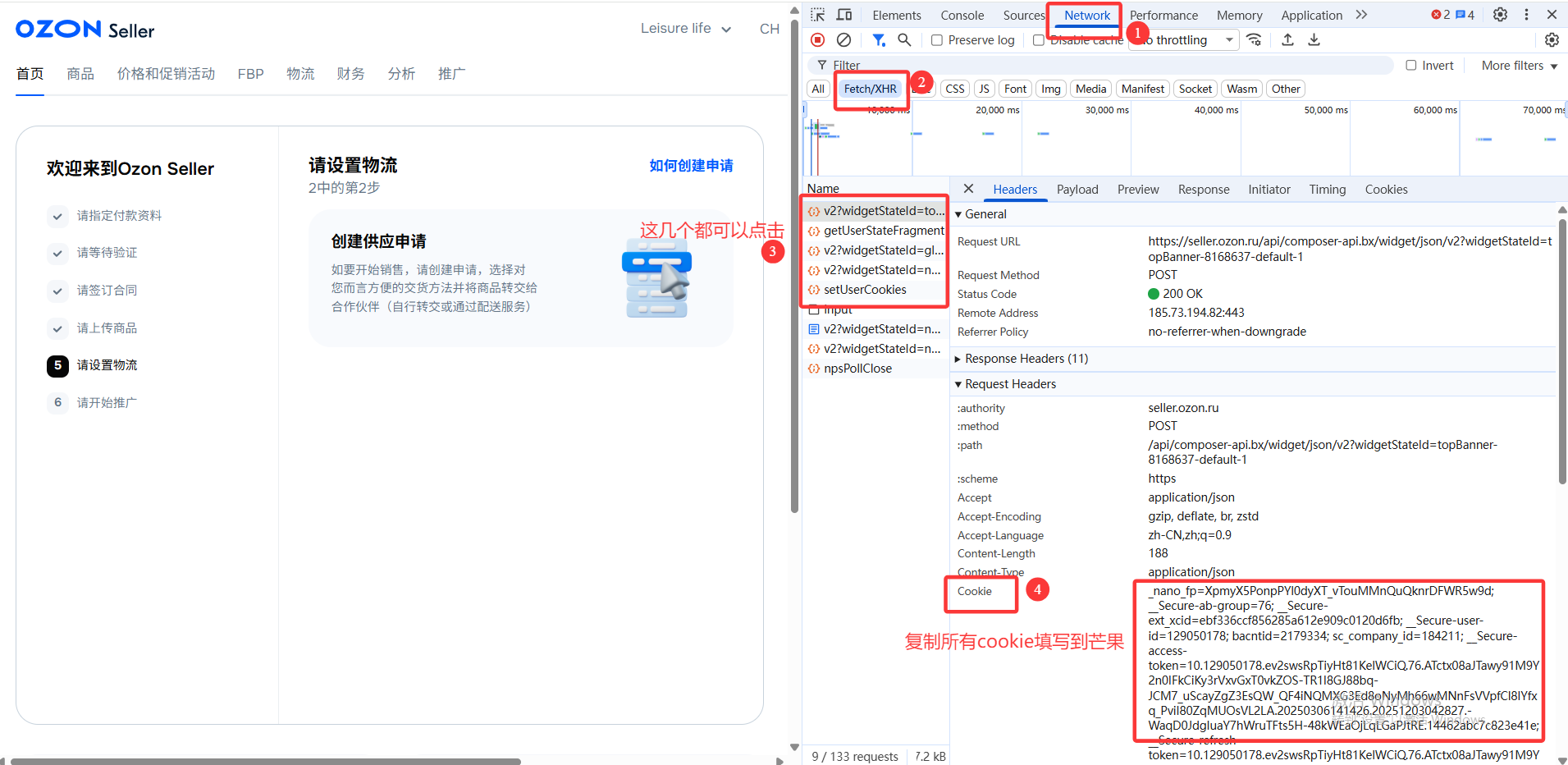Image resolution: width=1568 pixels, height=765 pixels.
Task: Open the Leisure life account dropdown
Action: (x=686, y=29)
